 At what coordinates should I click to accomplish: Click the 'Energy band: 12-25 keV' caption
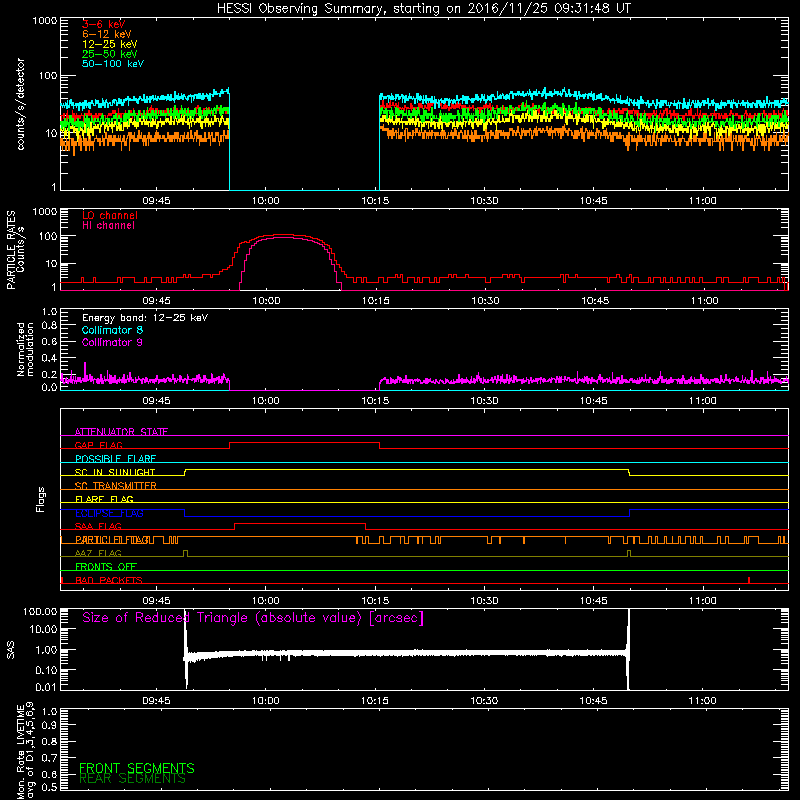(x=145, y=318)
